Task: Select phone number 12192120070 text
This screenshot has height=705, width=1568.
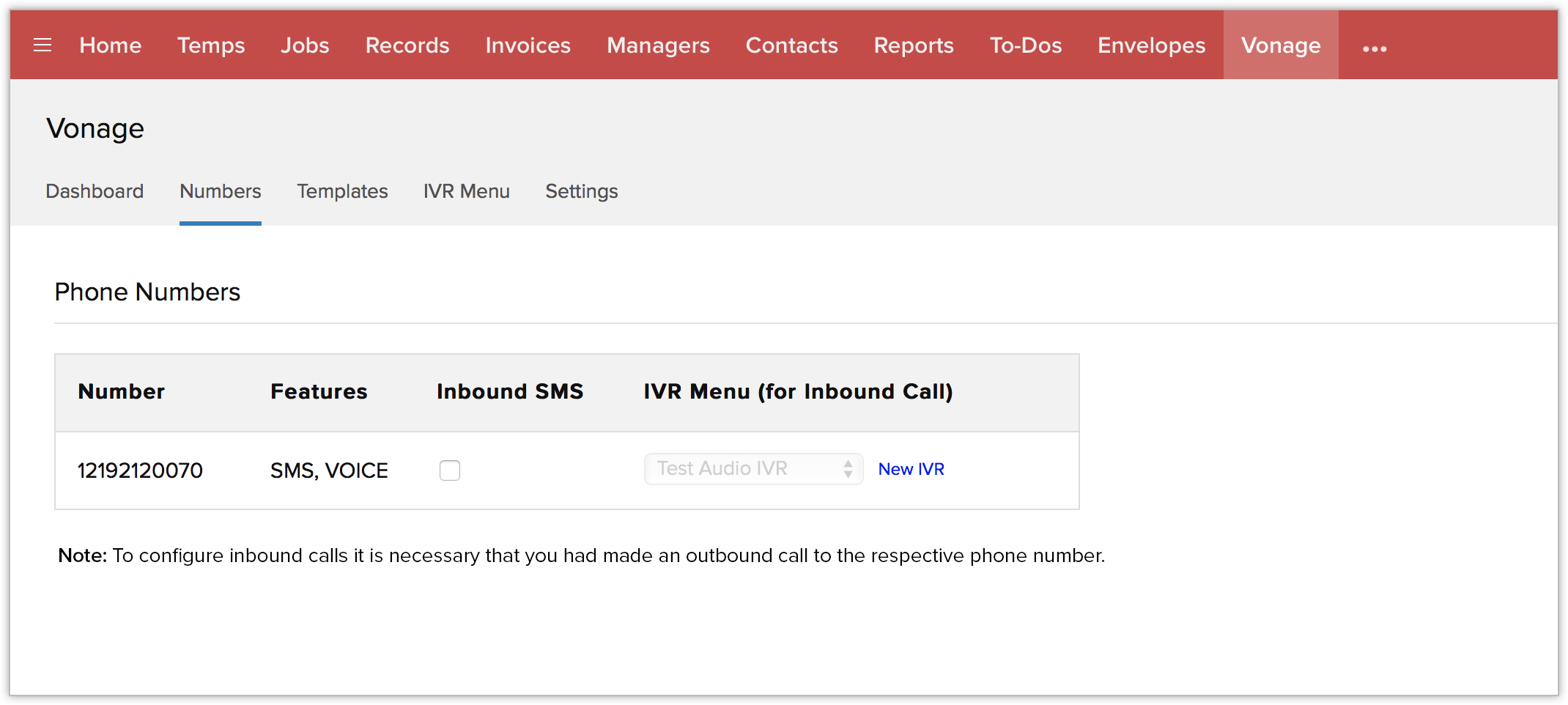Action: coord(140,470)
